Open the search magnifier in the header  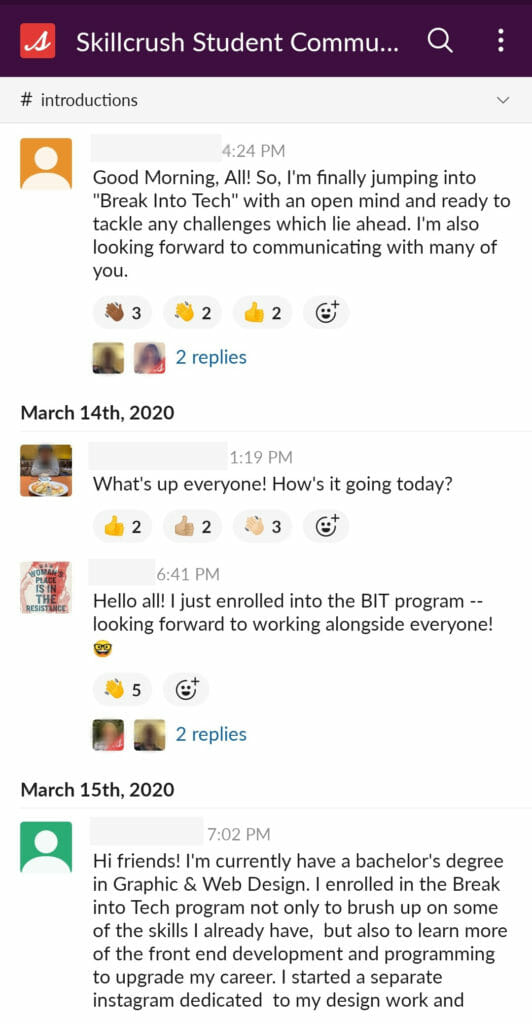440,40
